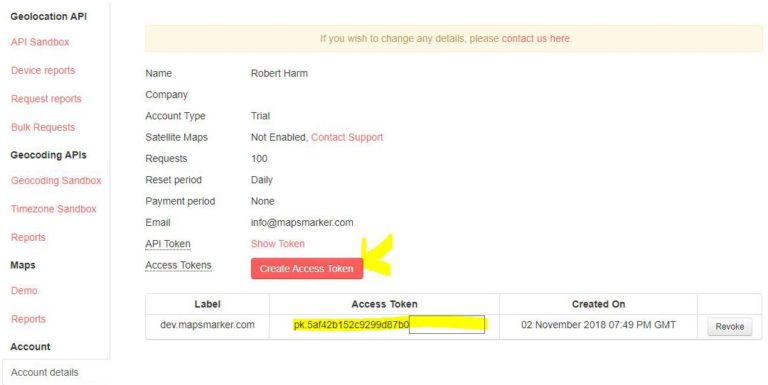
Task: Select the Account details tab
Action: 45,372
